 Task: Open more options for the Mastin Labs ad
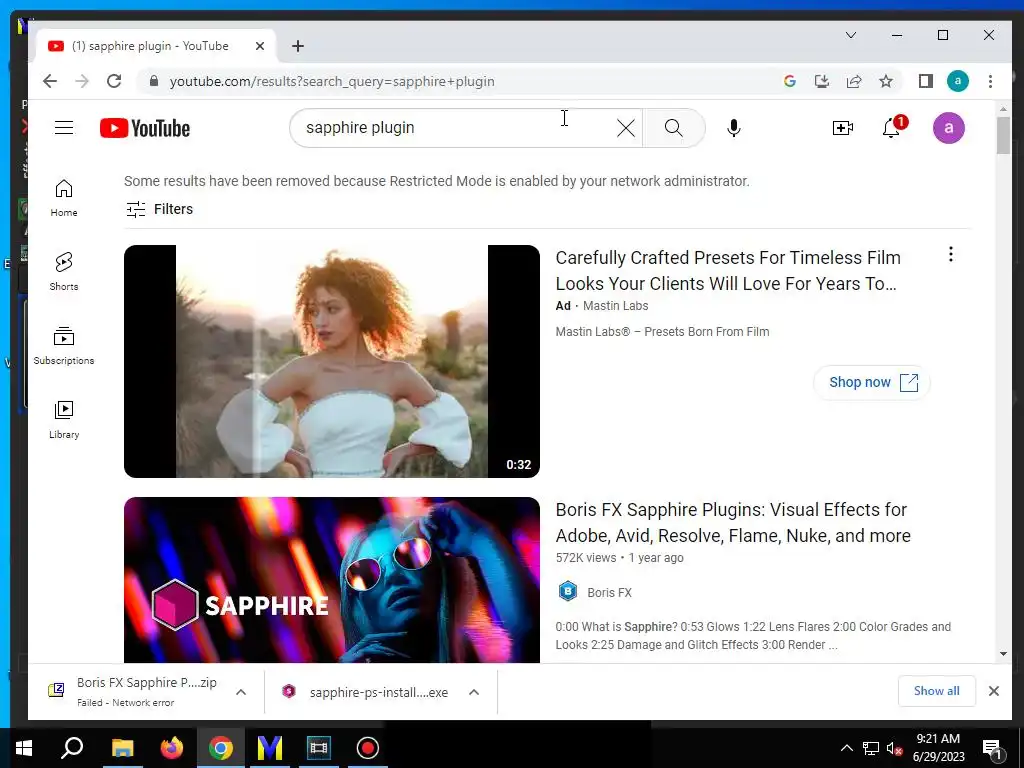[x=951, y=254]
